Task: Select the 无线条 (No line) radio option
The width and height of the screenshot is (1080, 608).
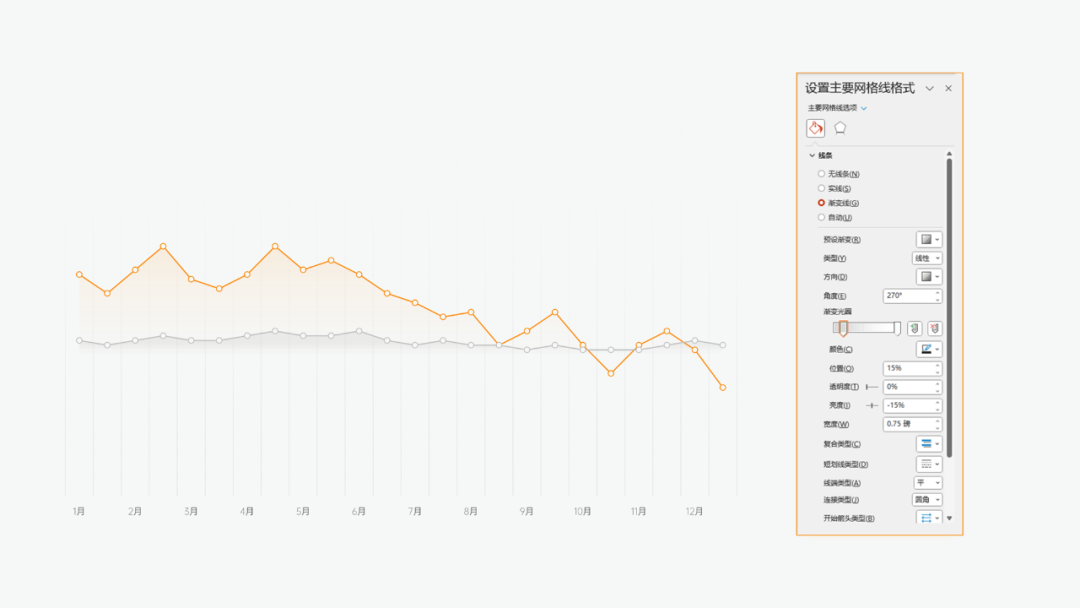Action: pos(822,174)
